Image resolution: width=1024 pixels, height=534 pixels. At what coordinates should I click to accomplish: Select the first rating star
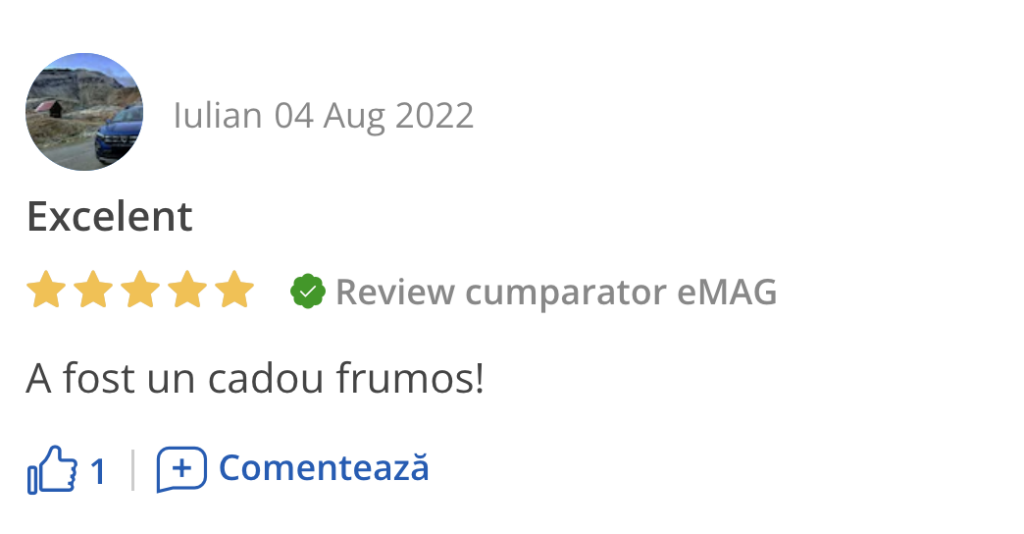pos(46,290)
